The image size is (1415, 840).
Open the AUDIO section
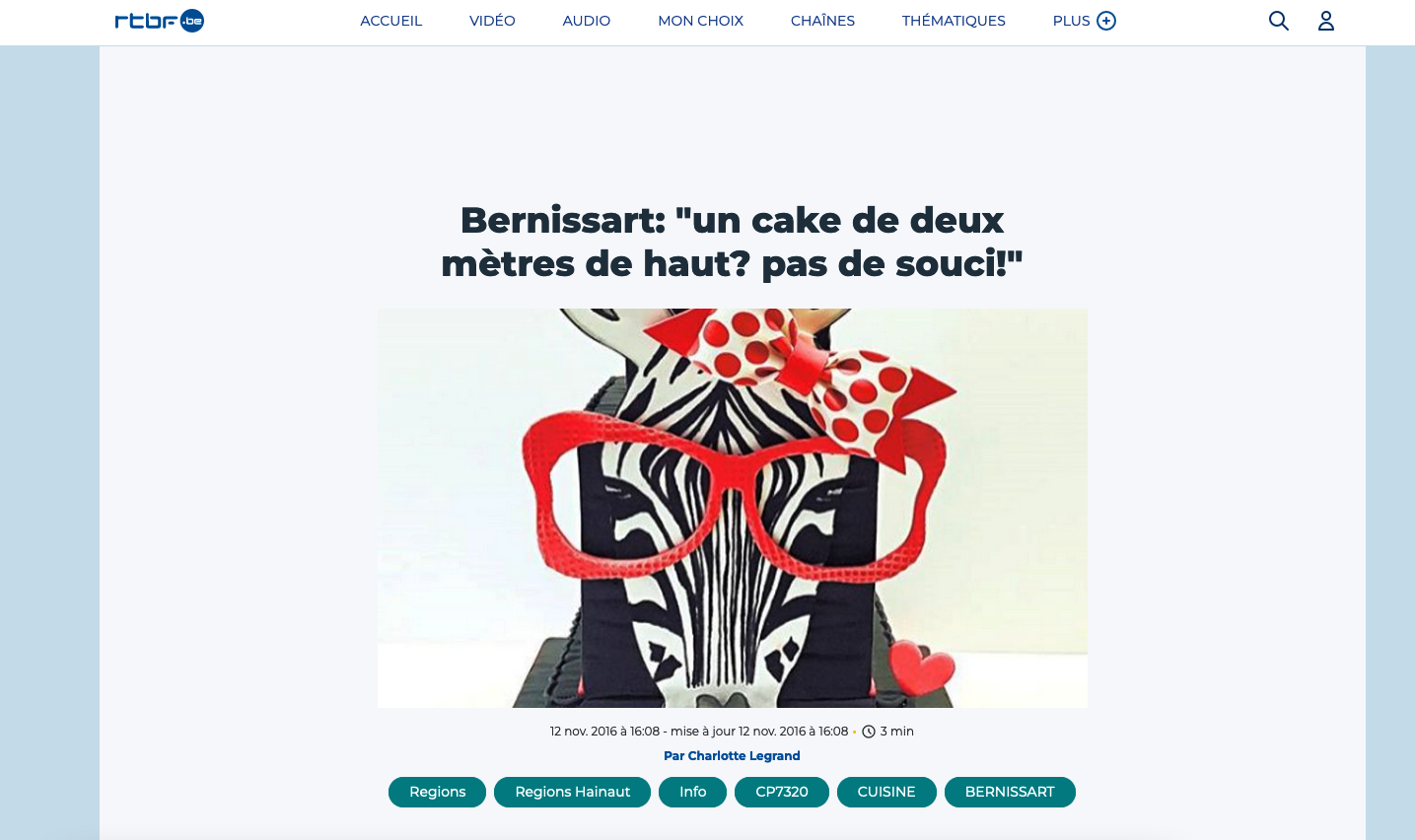pyautogui.click(x=587, y=21)
